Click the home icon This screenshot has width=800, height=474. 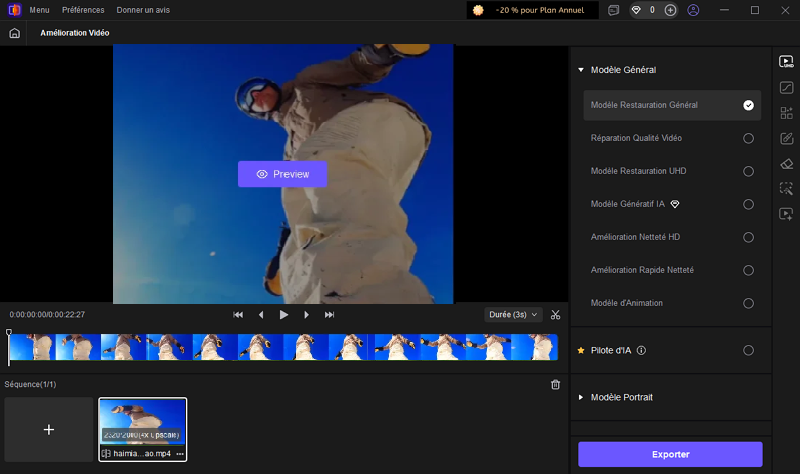pos(14,33)
